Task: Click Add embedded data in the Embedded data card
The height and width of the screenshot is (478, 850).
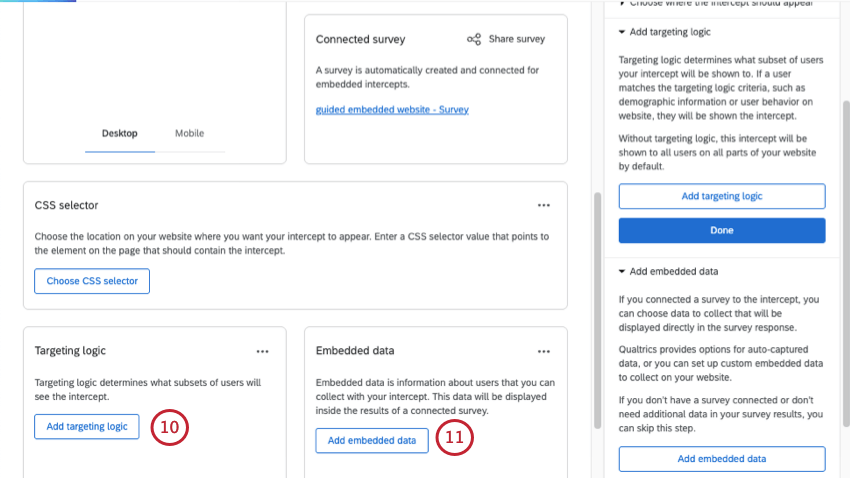Action: click(372, 440)
